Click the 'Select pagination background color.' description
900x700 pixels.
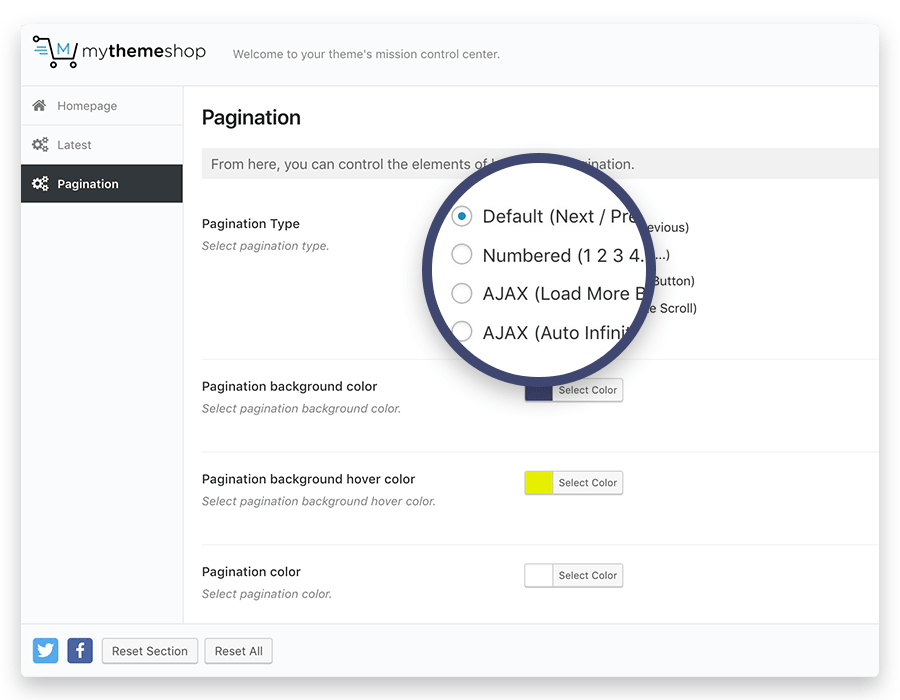coord(301,409)
